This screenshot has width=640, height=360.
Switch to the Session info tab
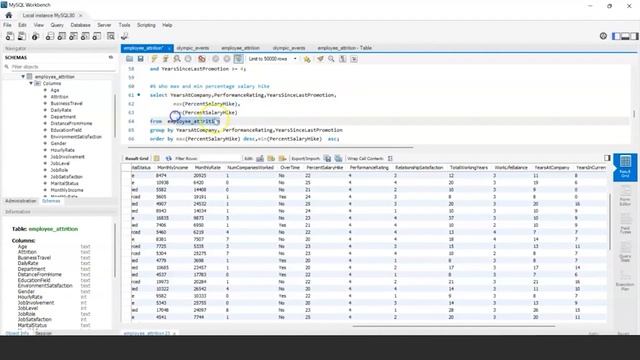click(x=43, y=333)
